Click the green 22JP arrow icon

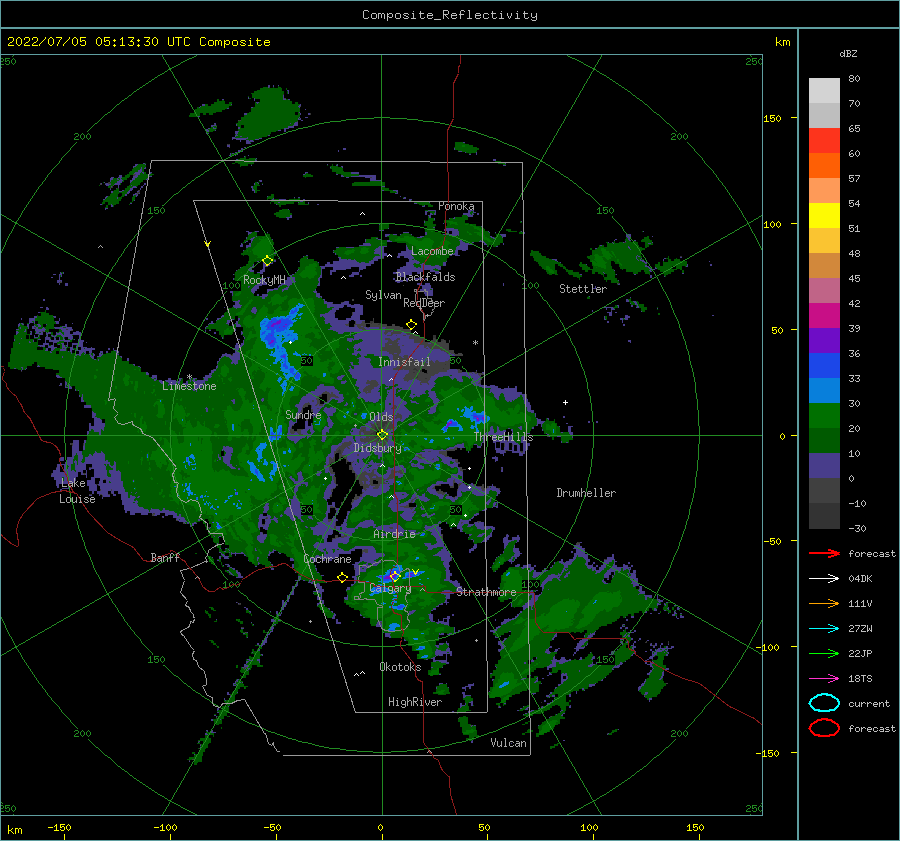824,653
